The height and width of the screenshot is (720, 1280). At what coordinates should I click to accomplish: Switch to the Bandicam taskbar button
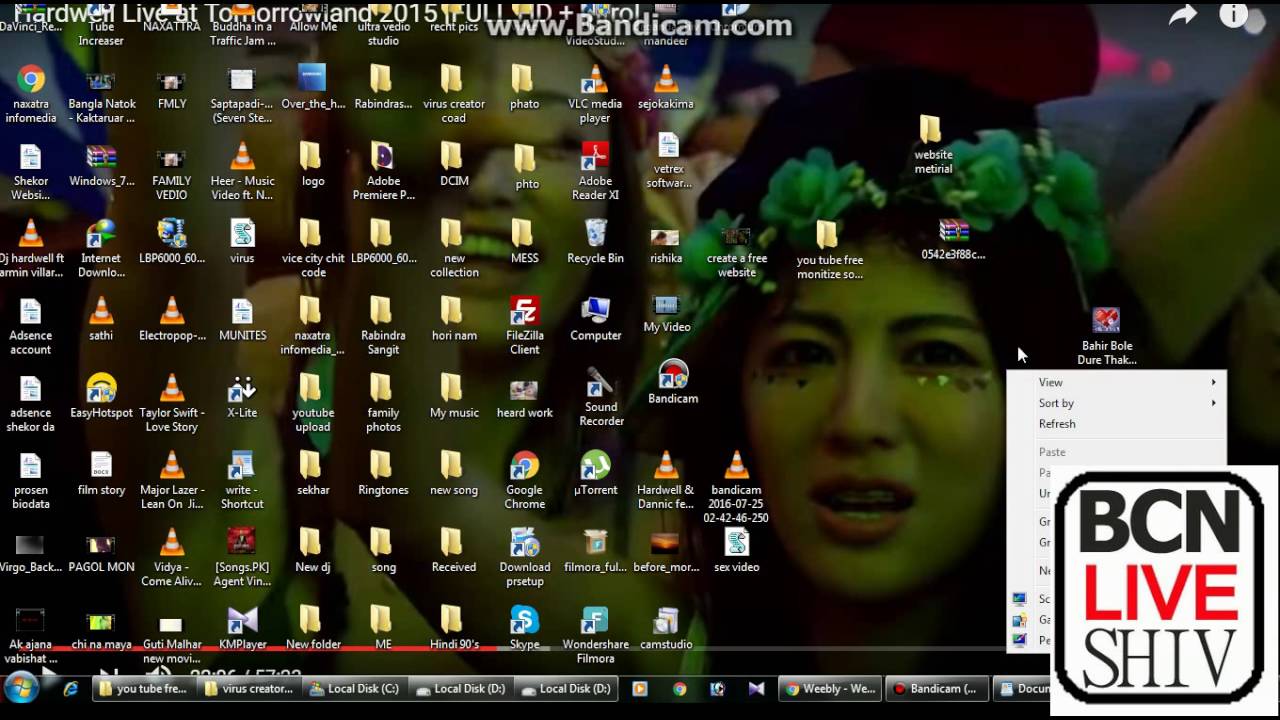(937, 688)
